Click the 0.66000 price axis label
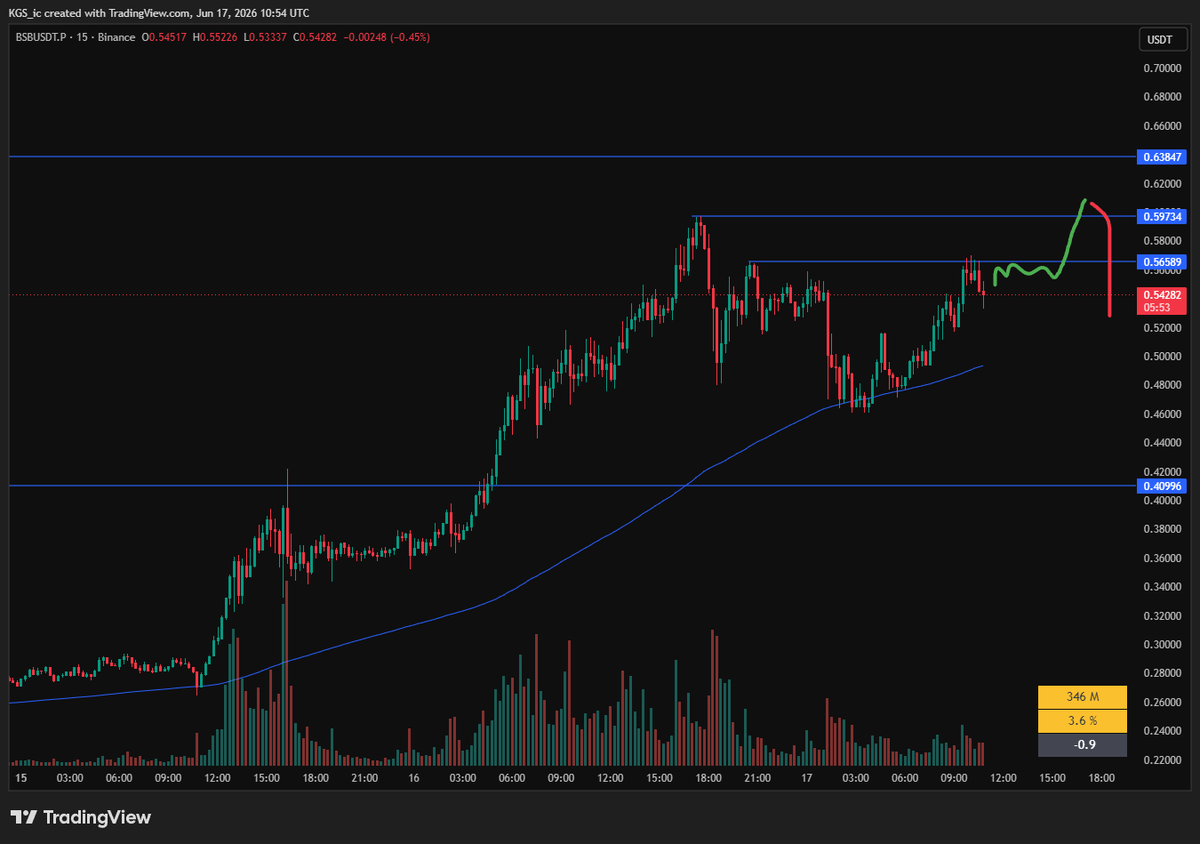This screenshot has width=1200, height=844. (x=1162, y=126)
